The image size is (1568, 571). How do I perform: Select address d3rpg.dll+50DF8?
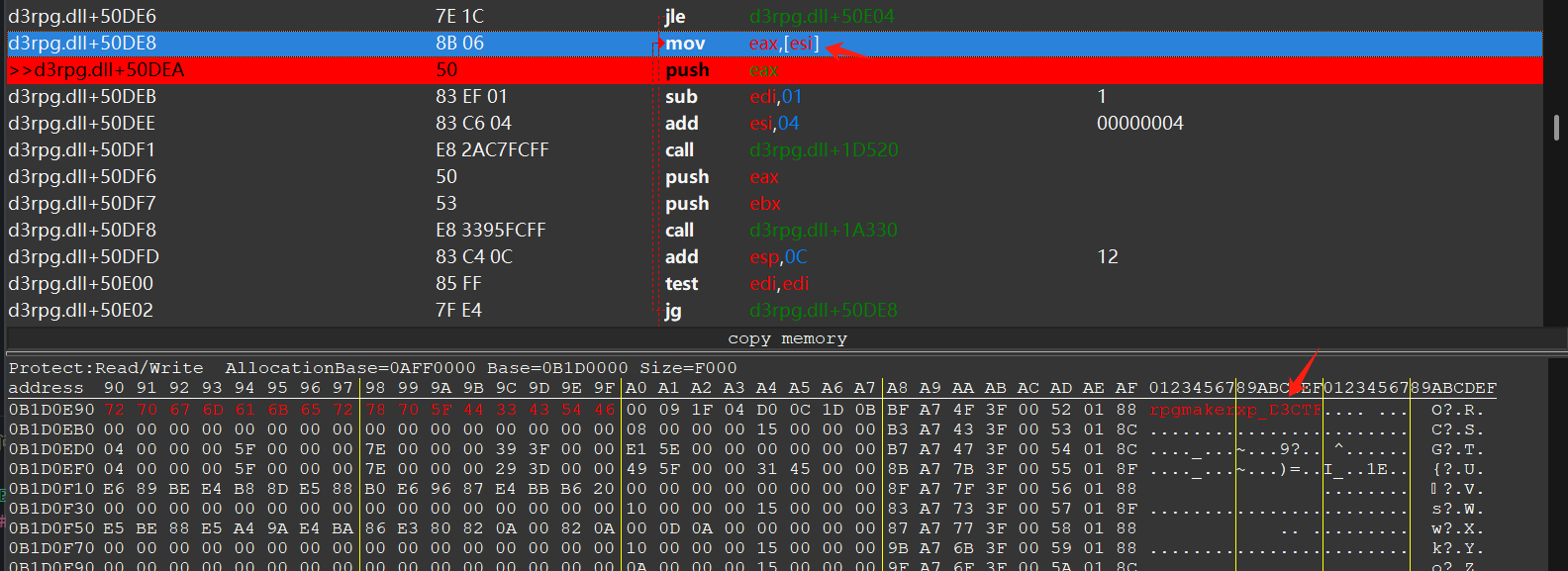(x=82, y=231)
